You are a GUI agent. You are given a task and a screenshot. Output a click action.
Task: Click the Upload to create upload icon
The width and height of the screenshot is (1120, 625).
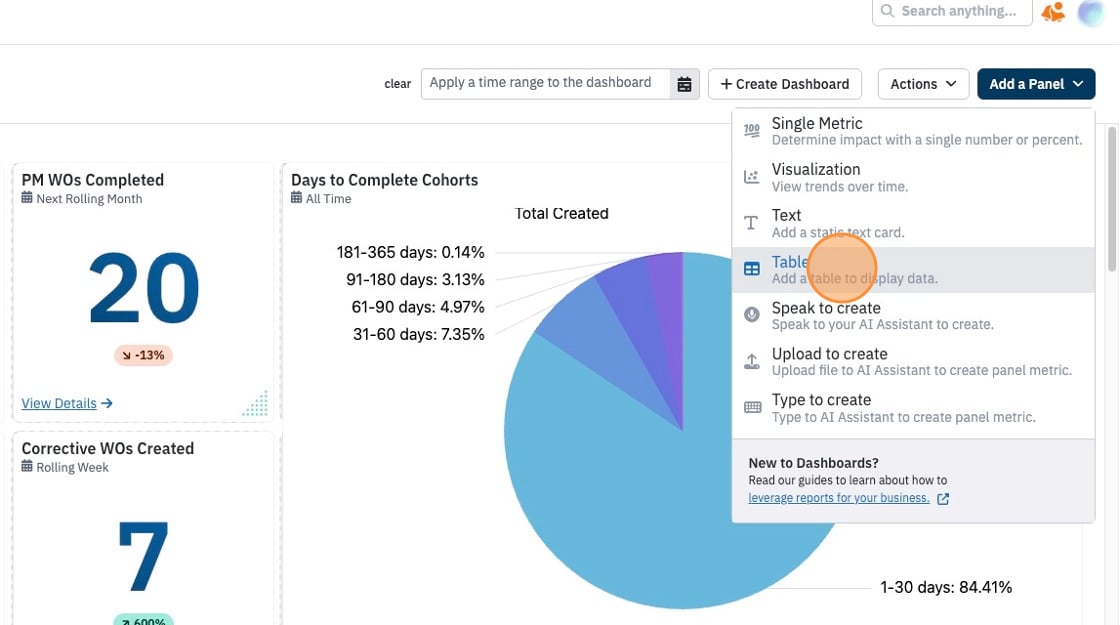coord(751,361)
